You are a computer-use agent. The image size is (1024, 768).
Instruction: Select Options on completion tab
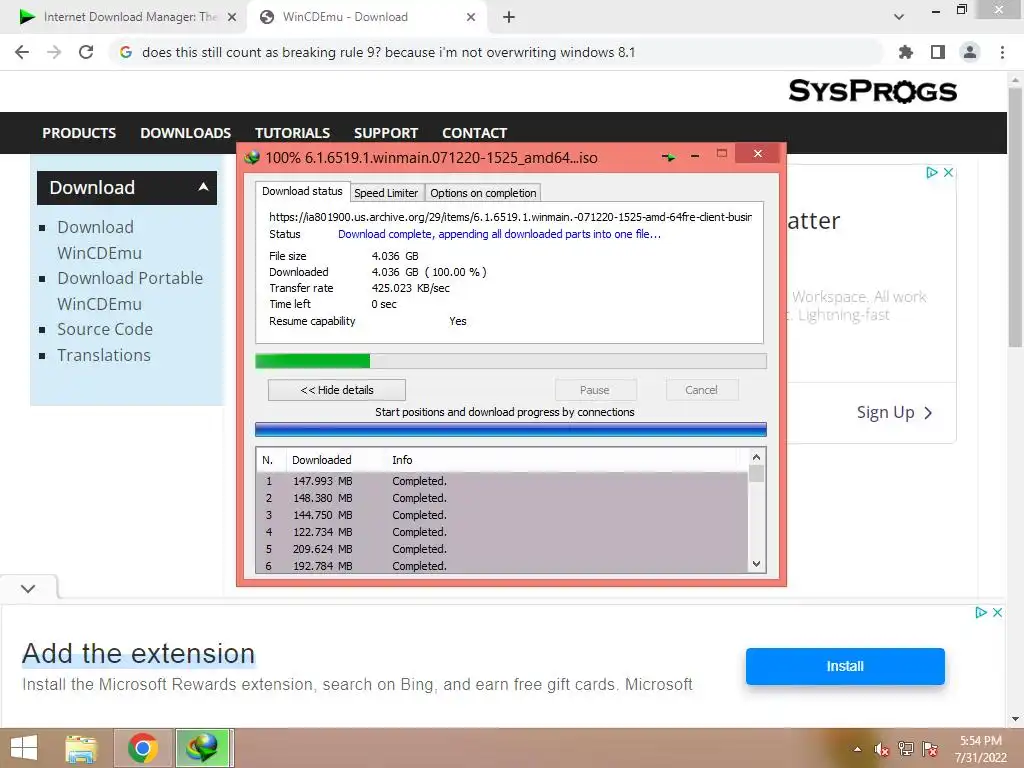[x=483, y=193]
